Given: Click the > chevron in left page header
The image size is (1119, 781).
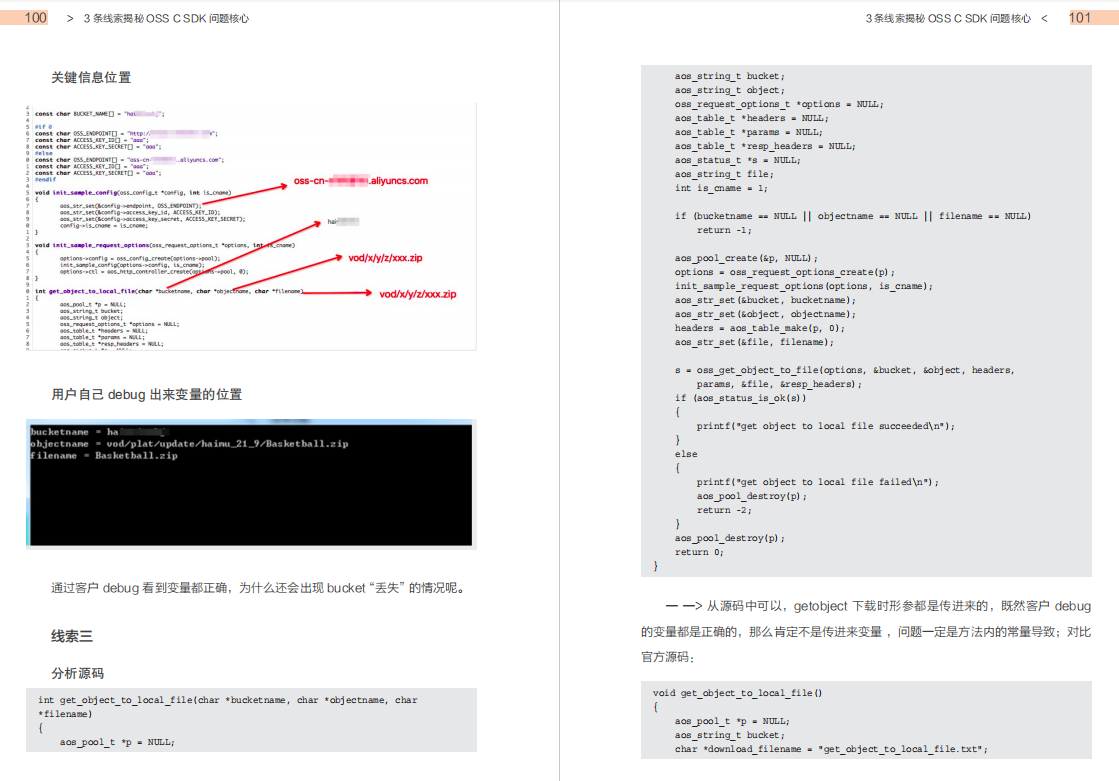Looking at the screenshot, I should [70, 18].
